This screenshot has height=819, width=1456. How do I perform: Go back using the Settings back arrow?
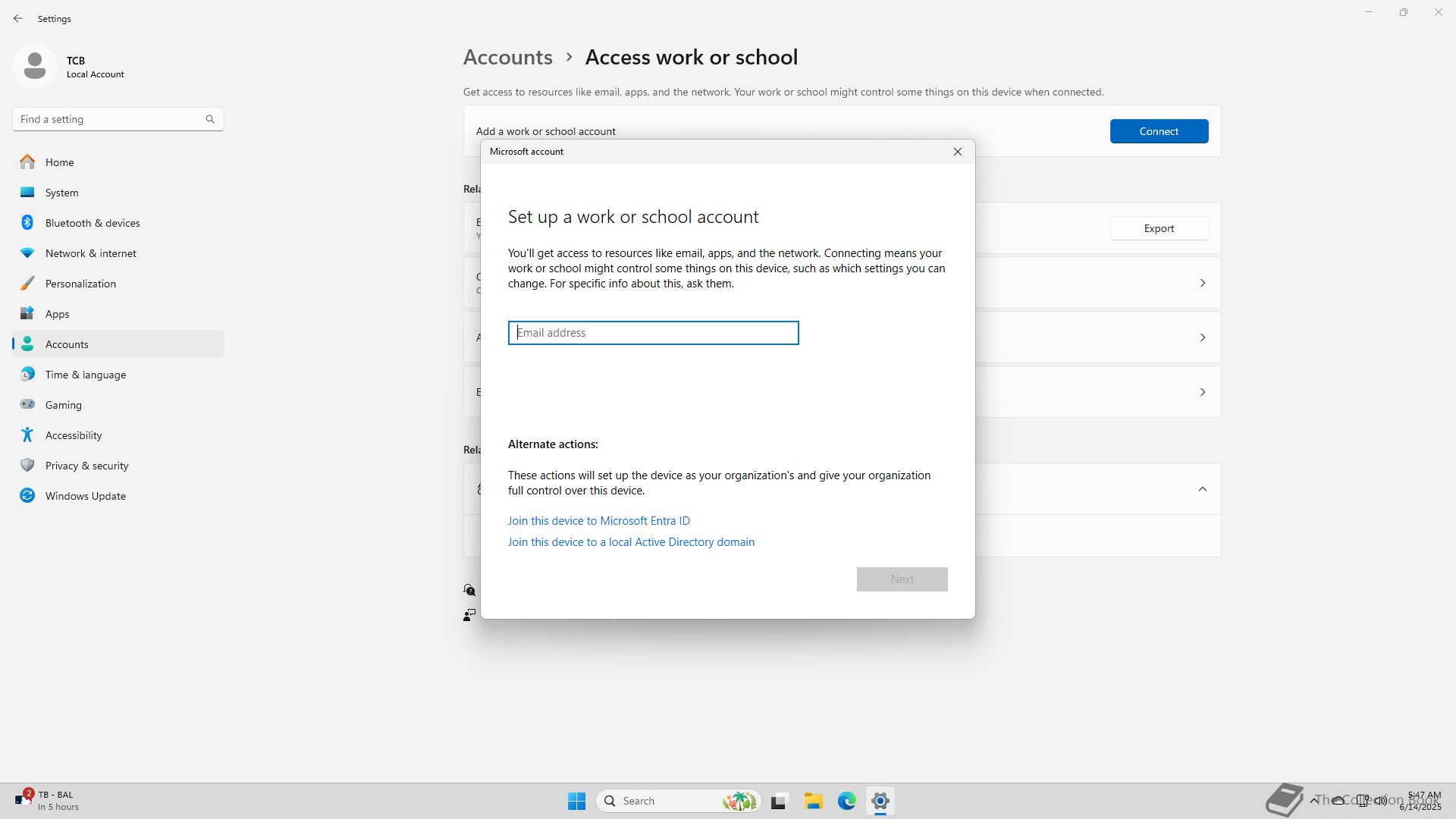pos(18,18)
